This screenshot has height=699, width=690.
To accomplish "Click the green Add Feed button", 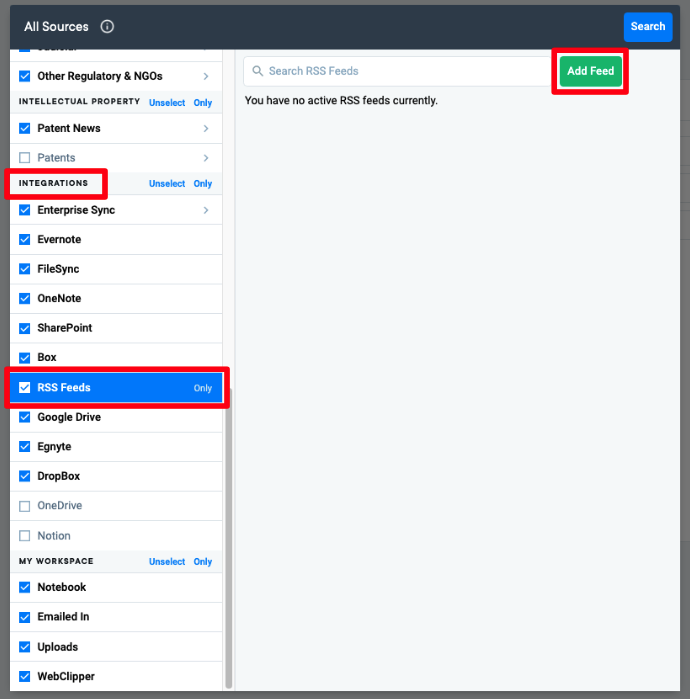I will point(590,71).
